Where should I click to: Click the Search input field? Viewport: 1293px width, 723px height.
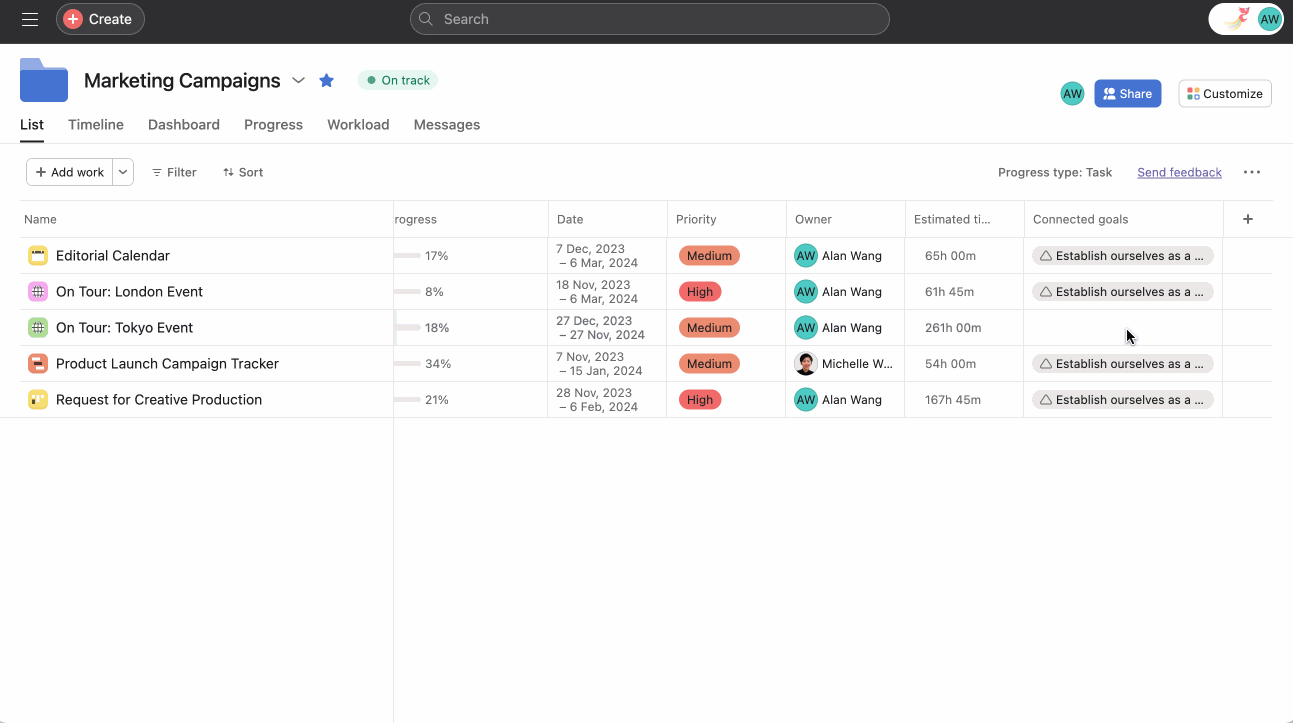pyautogui.click(x=650, y=19)
